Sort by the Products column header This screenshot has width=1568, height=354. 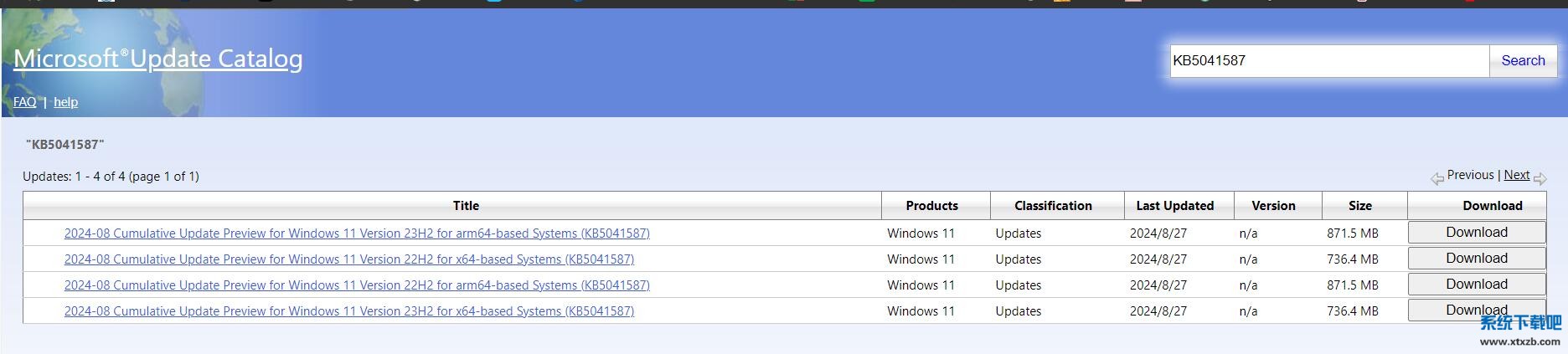pos(931,206)
